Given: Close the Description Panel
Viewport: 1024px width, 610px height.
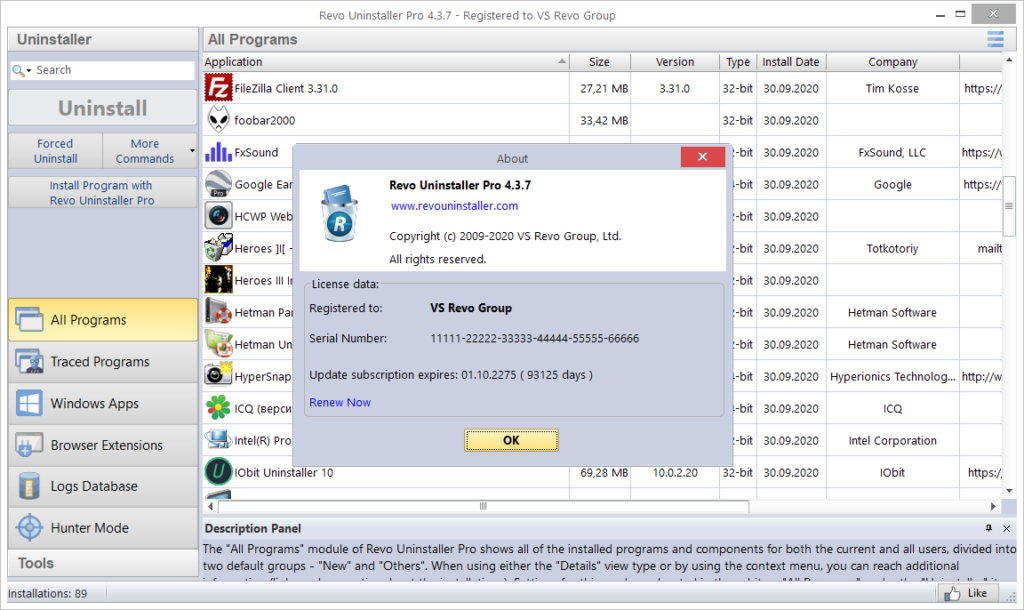Looking at the screenshot, I should (1006, 528).
